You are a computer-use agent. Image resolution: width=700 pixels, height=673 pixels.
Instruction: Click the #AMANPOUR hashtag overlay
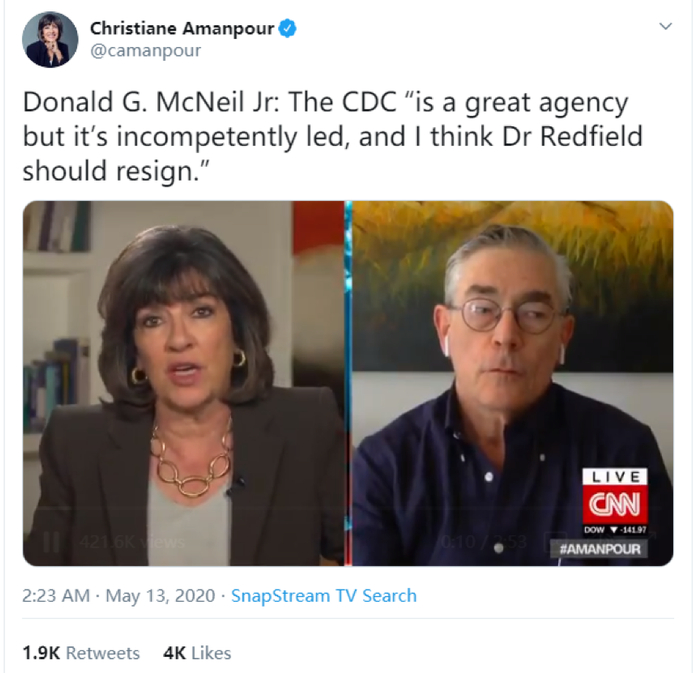[x=600, y=549]
